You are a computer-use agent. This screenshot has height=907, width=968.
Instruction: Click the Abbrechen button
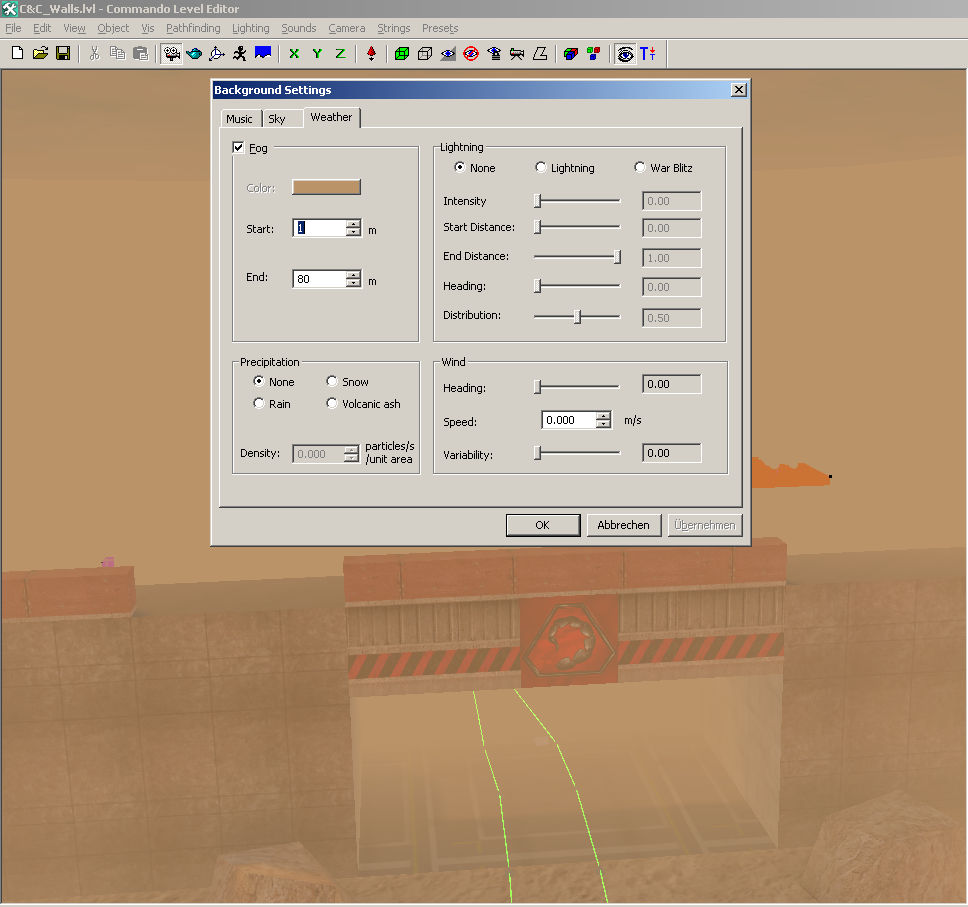[623, 525]
